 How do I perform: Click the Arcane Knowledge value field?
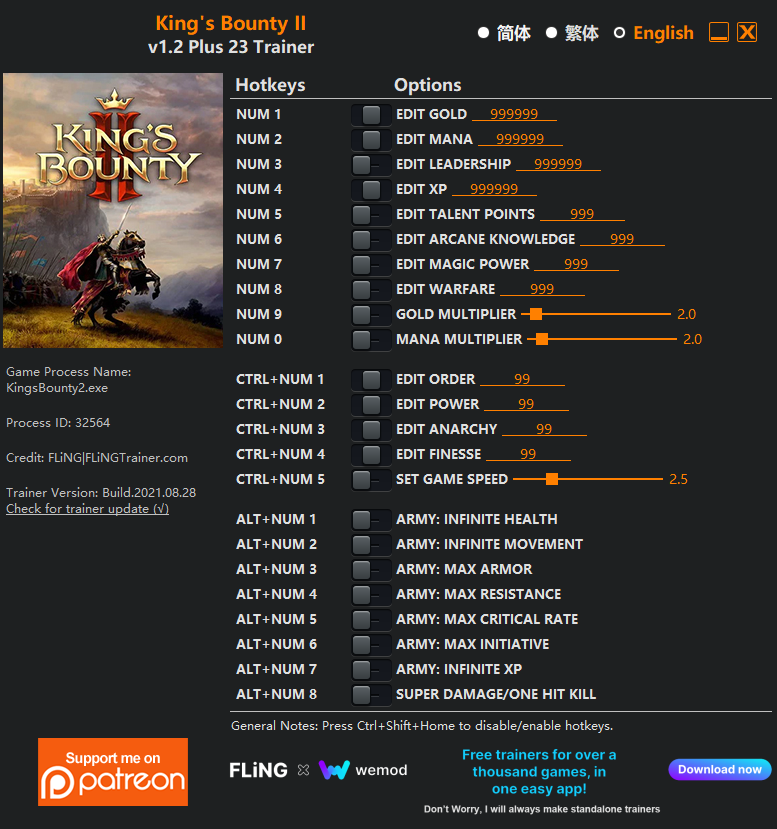[x=622, y=239]
